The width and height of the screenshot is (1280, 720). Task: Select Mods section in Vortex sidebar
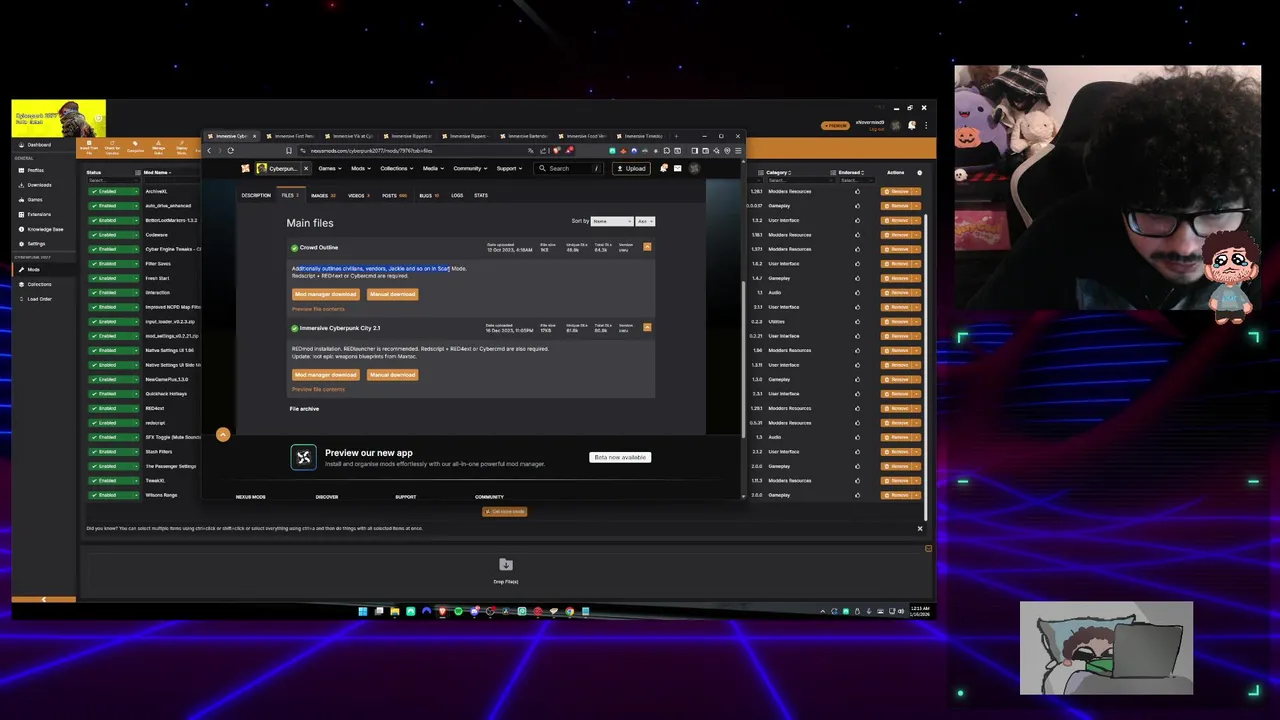tap(34, 270)
